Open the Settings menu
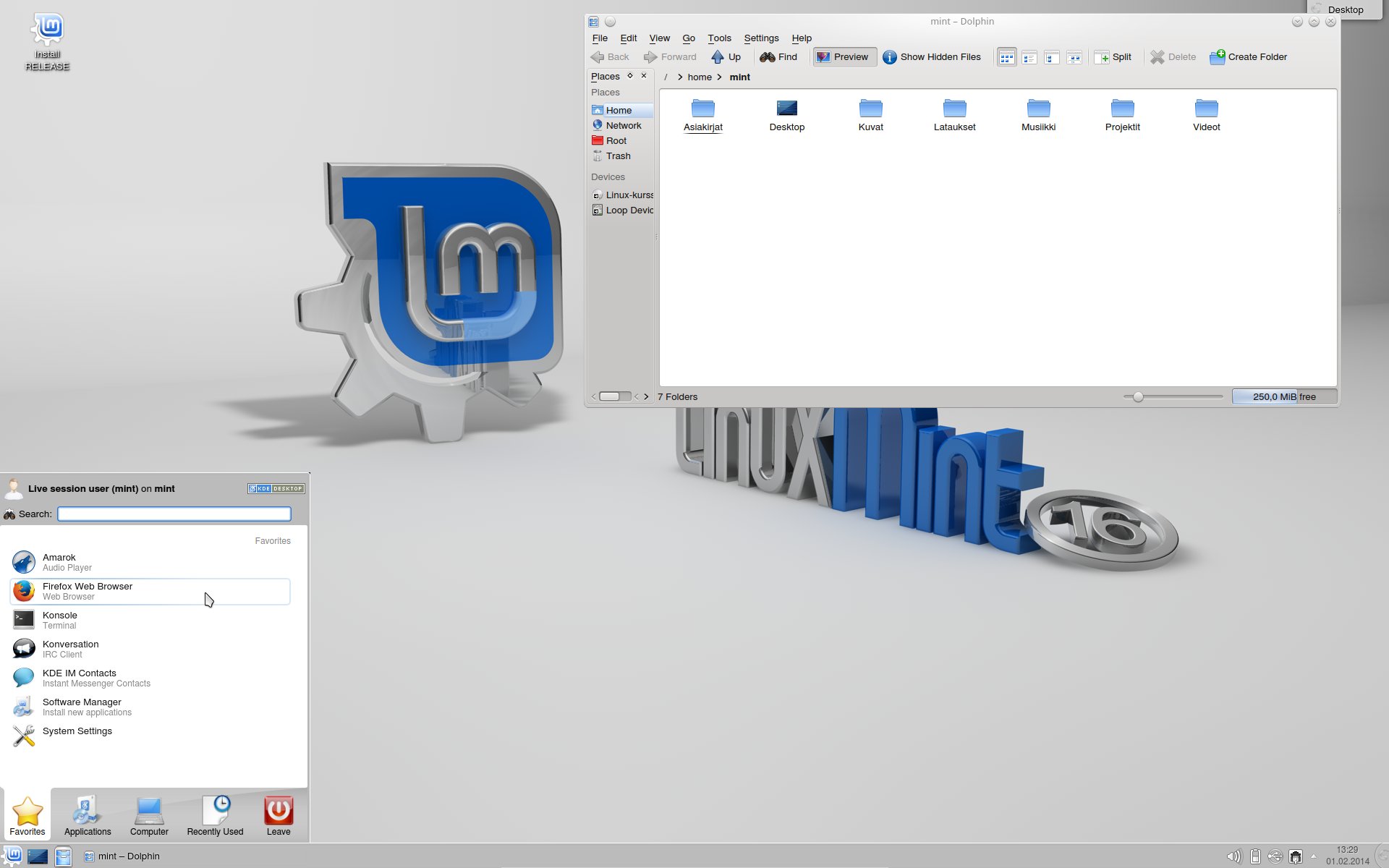The image size is (1389, 868). tap(761, 38)
